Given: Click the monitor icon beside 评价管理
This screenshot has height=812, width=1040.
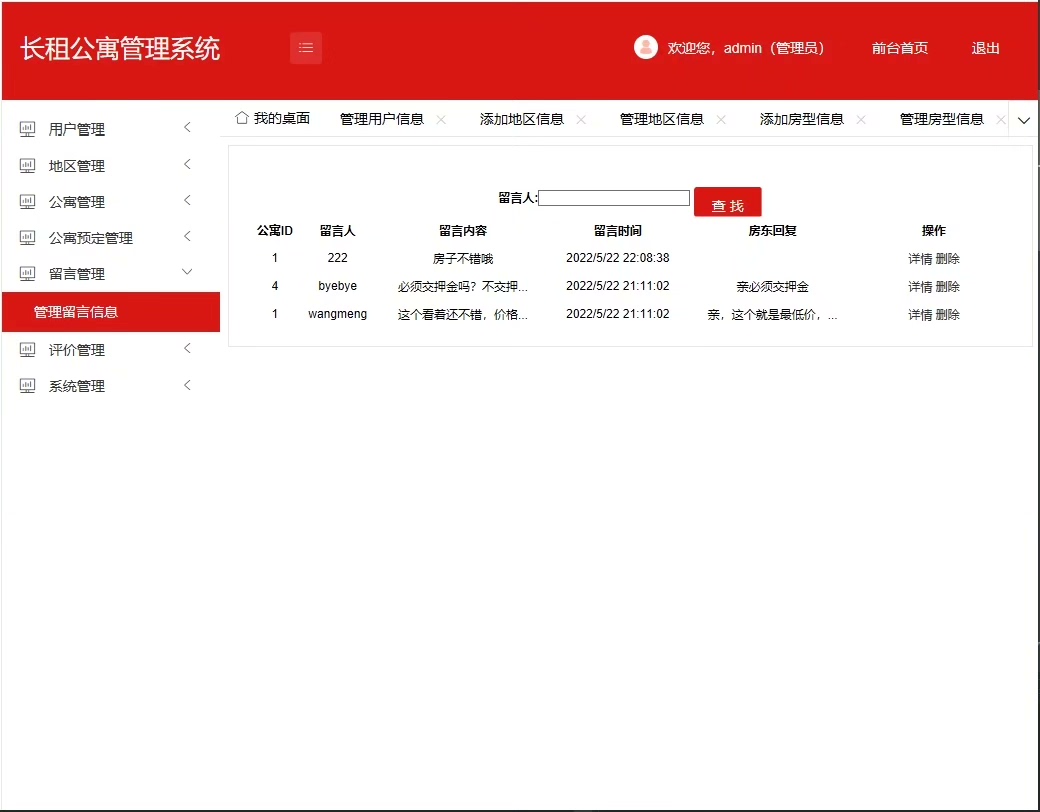Looking at the screenshot, I should (x=28, y=350).
